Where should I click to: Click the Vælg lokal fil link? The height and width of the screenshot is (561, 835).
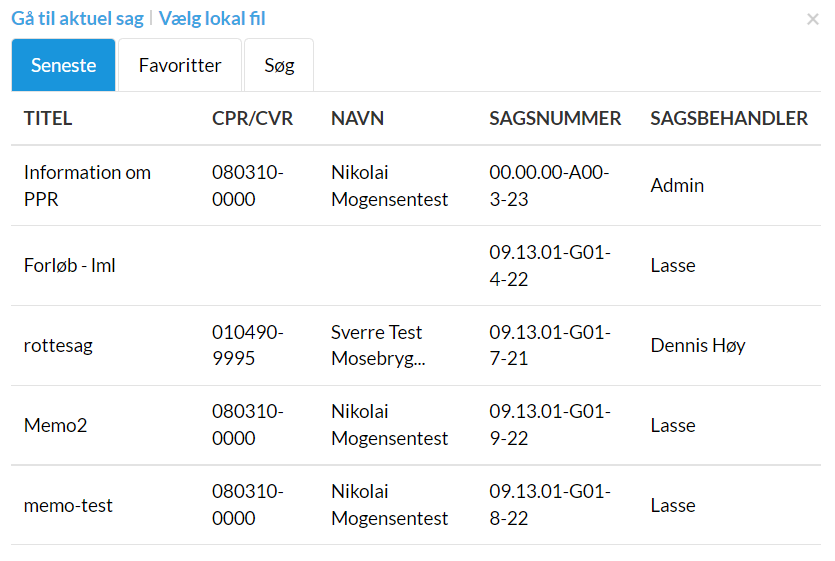pyautogui.click(x=212, y=19)
